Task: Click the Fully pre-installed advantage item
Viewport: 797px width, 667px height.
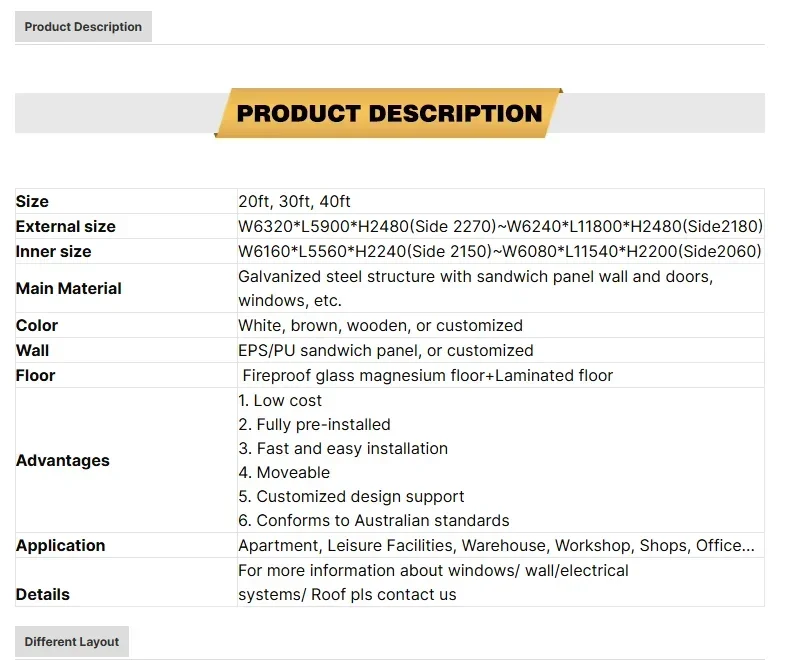Action: click(314, 424)
